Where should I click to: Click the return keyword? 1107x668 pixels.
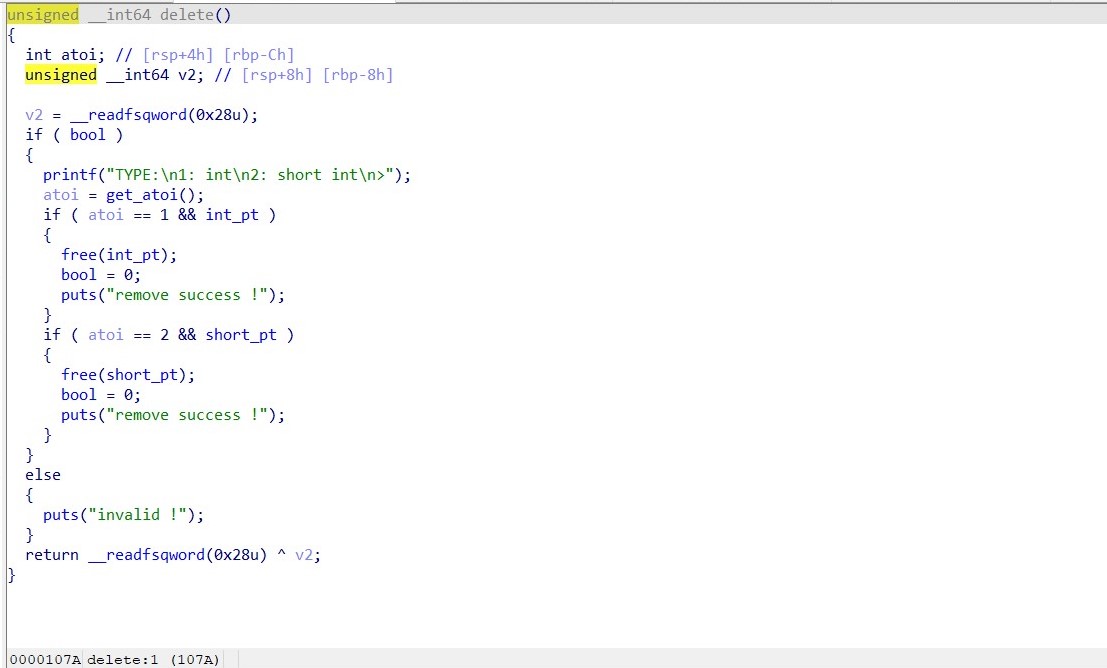(52, 555)
